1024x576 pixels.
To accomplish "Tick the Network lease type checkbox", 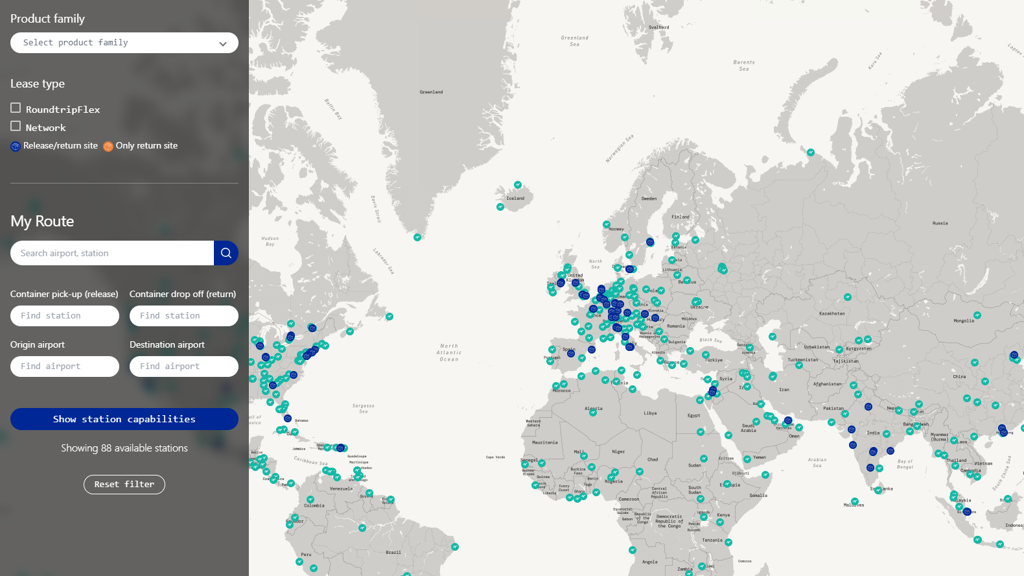I will tap(16, 127).
